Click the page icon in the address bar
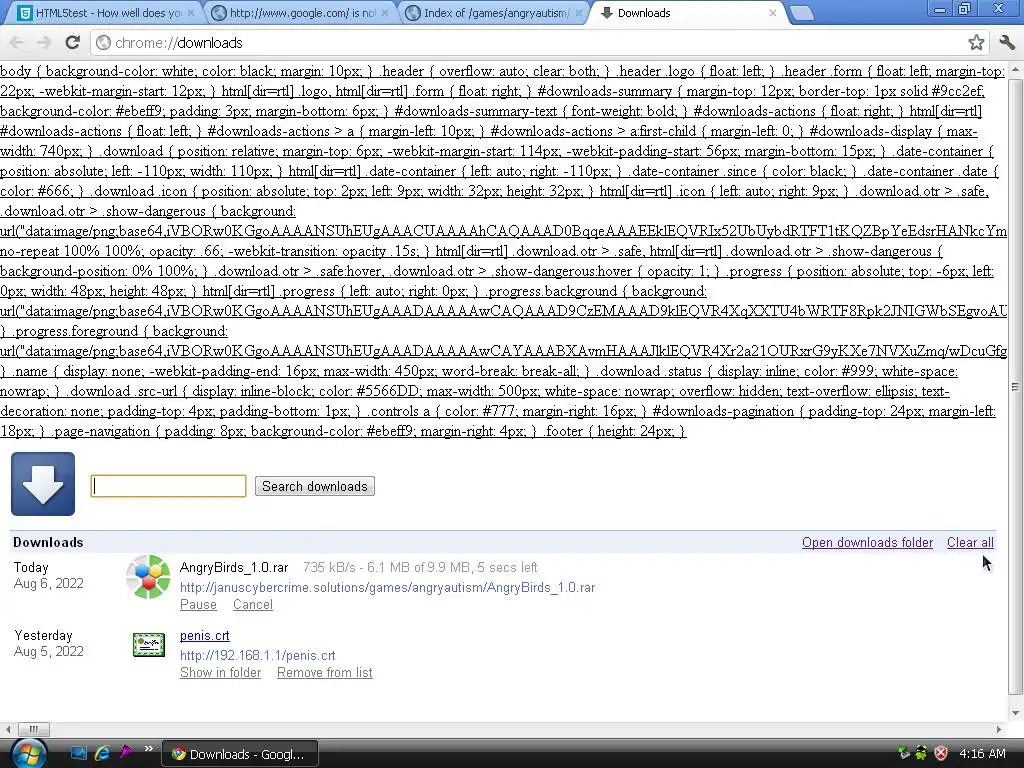The image size is (1024, 768). [x=103, y=43]
